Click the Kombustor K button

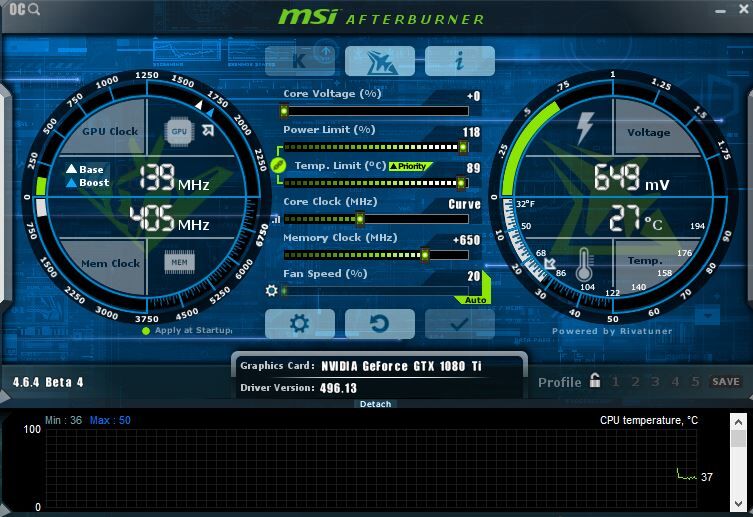pos(300,61)
